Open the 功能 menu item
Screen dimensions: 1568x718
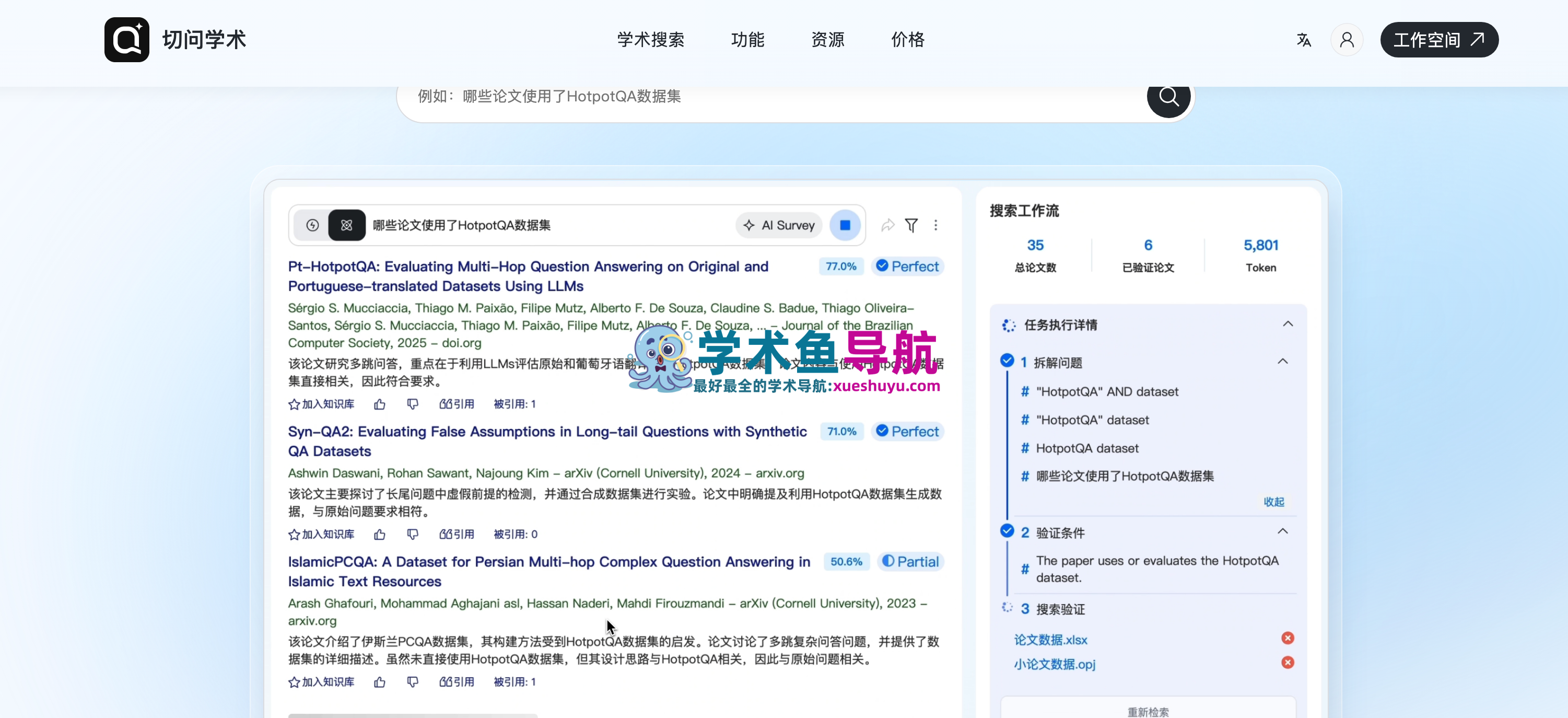[x=747, y=40]
